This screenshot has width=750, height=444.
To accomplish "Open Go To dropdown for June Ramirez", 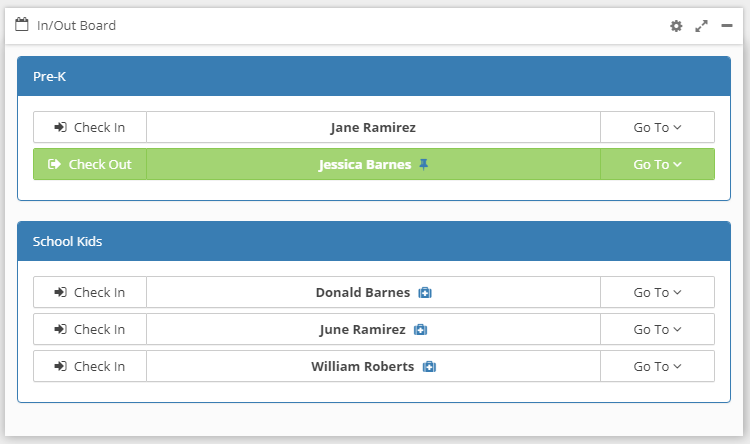I will click(657, 329).
